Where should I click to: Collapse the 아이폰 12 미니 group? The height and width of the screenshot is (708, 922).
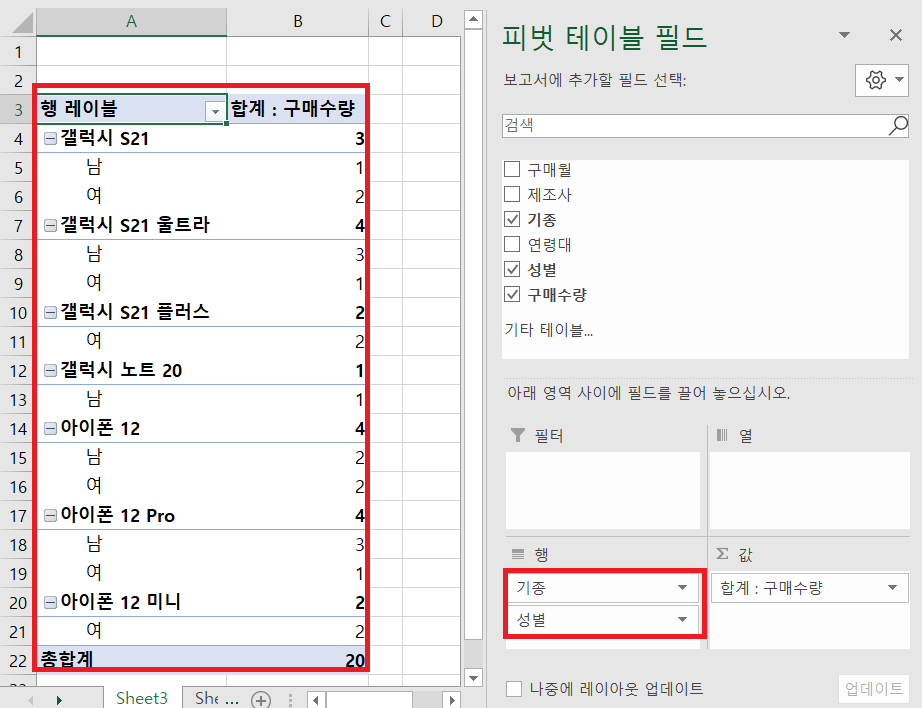[x=51, y=602]
